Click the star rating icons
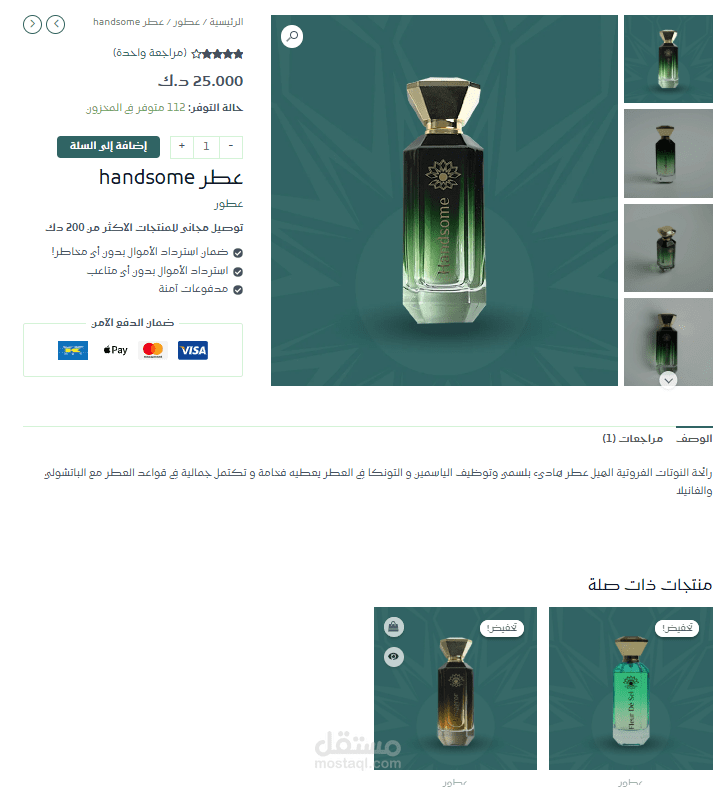This screenshot has width=716, height=787. click(x=217, y=54)
